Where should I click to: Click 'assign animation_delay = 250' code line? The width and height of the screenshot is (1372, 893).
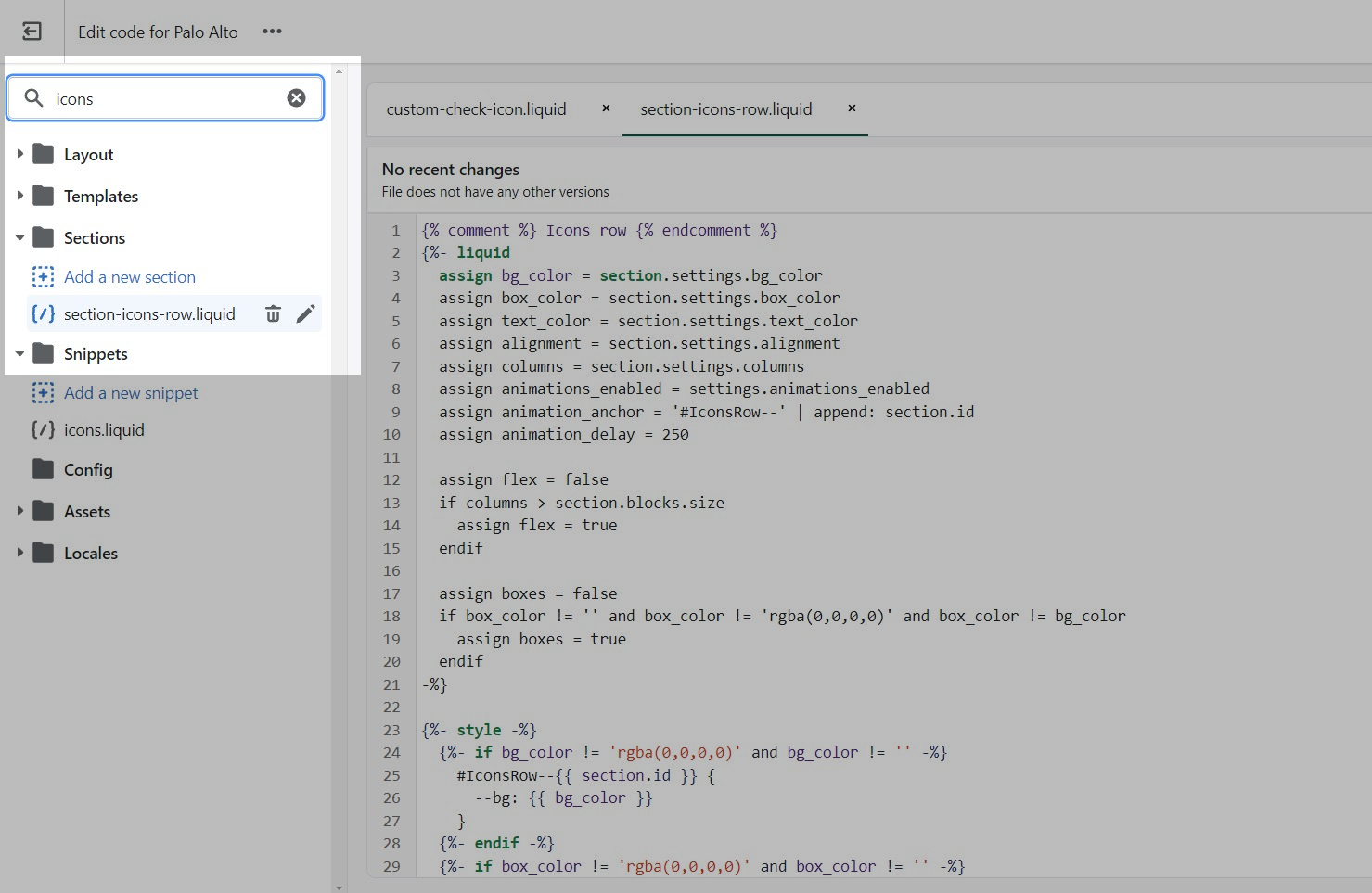[564, 434]
